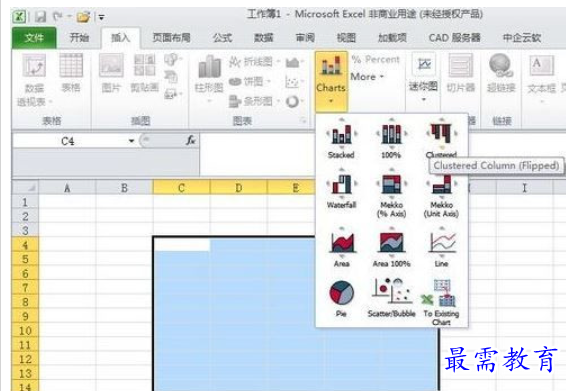Open file via quick access folder icon
This screenshot has height=391, width=566.
pyautogui.click(x=83, y=17)
